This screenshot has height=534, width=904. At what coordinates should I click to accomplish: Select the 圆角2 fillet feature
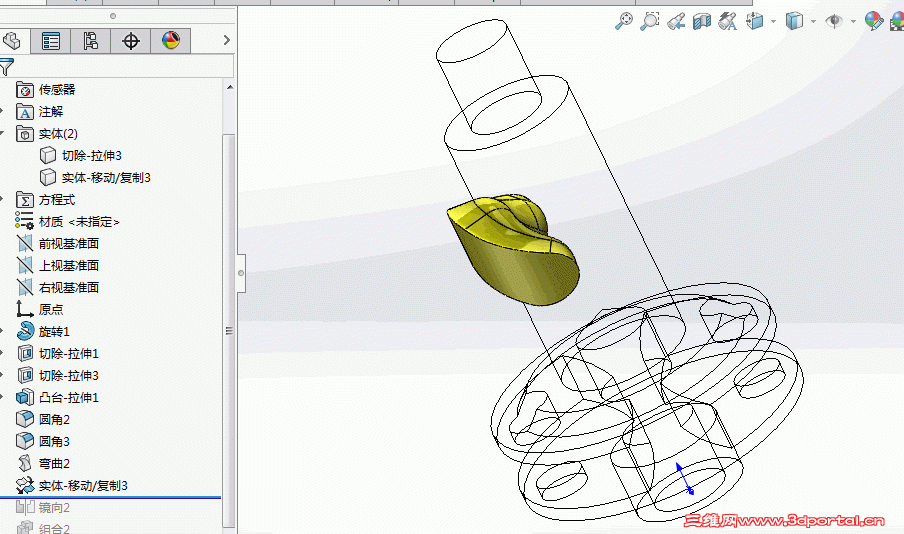[43, 419]
